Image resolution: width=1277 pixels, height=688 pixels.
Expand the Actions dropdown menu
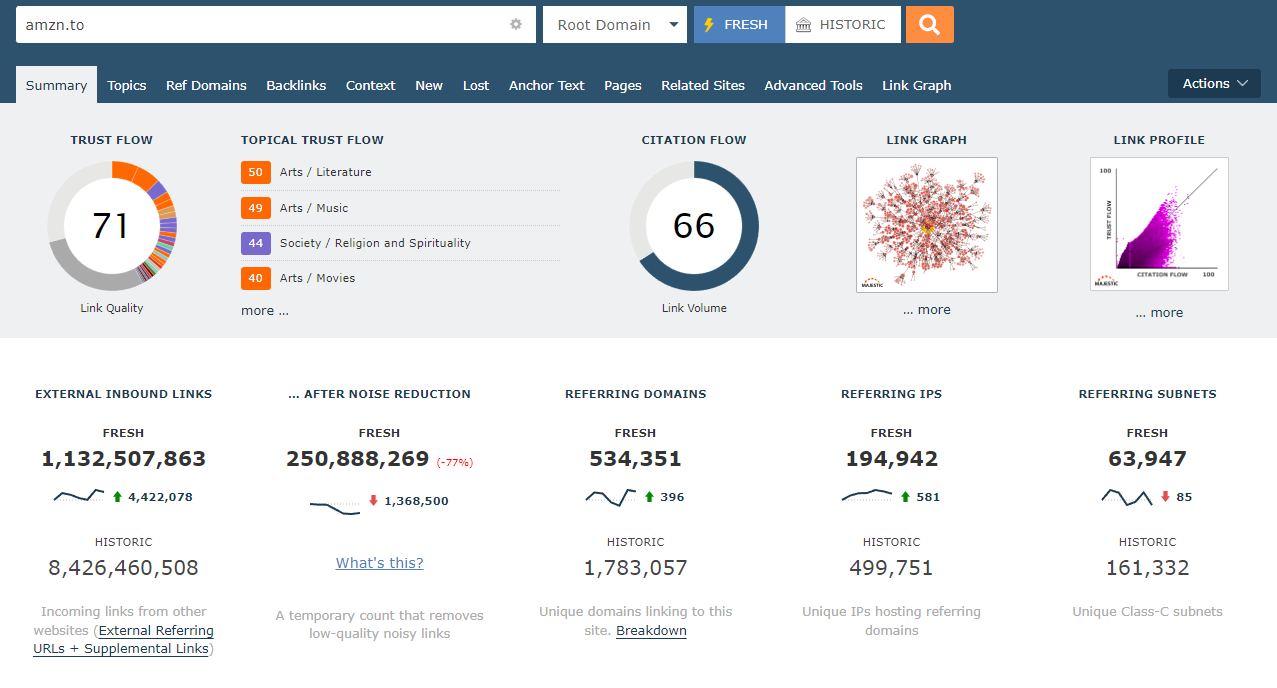pos(1214,84)
